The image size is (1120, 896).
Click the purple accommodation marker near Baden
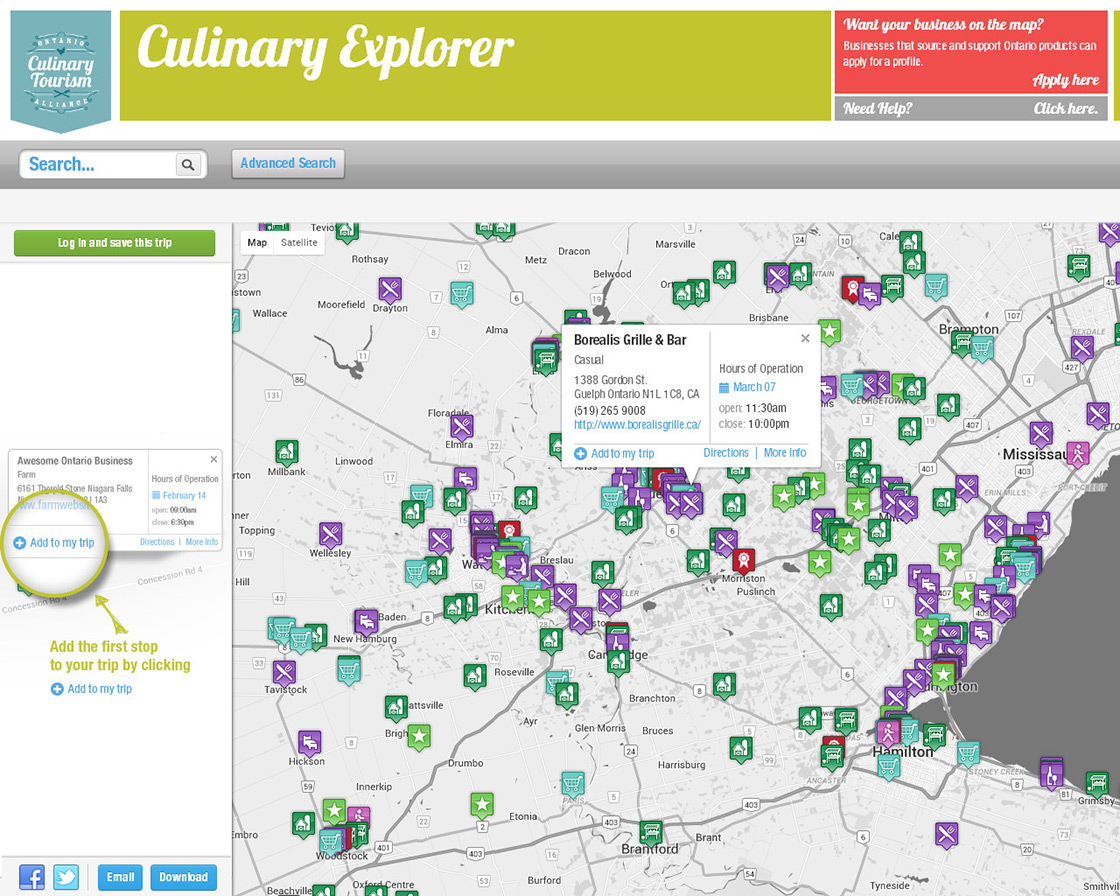(366, 622)
